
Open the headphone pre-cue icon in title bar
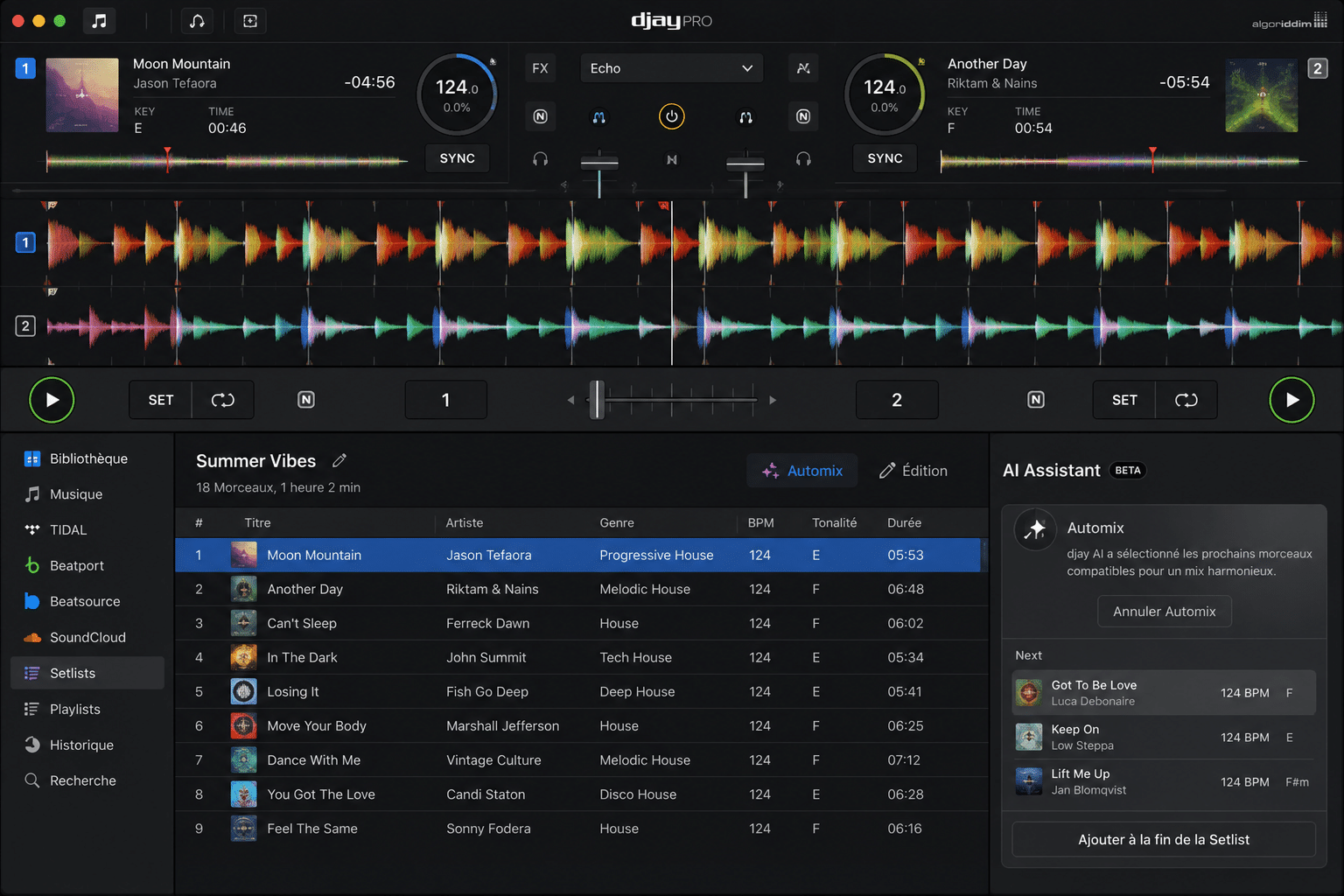tap(198, 21)
